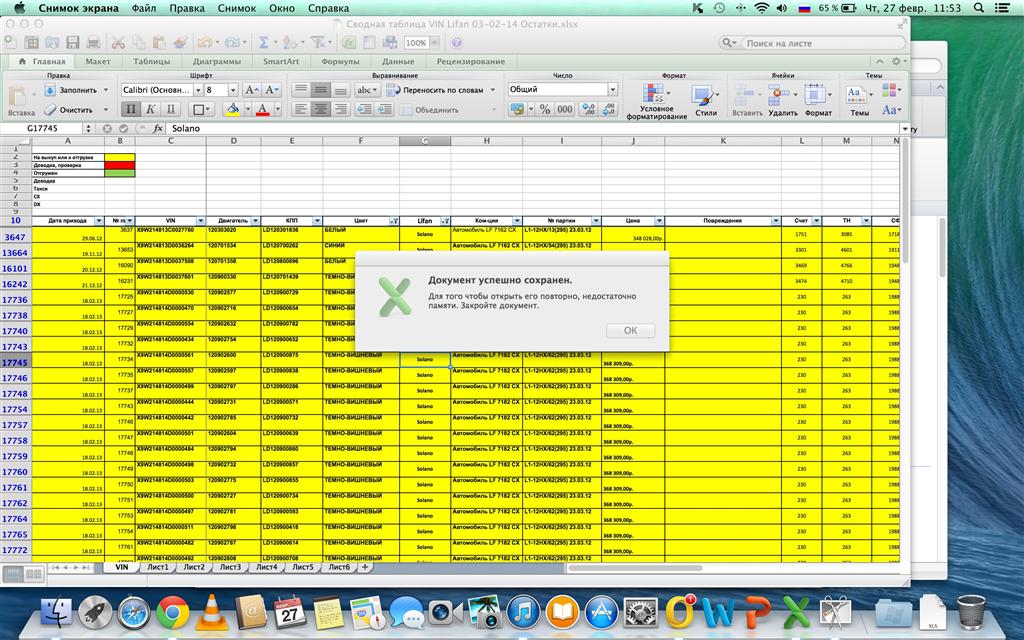Screen dimensions: 1024x640
Task: Open the Повреждения column filter dropdown
Action: point(775,221)
